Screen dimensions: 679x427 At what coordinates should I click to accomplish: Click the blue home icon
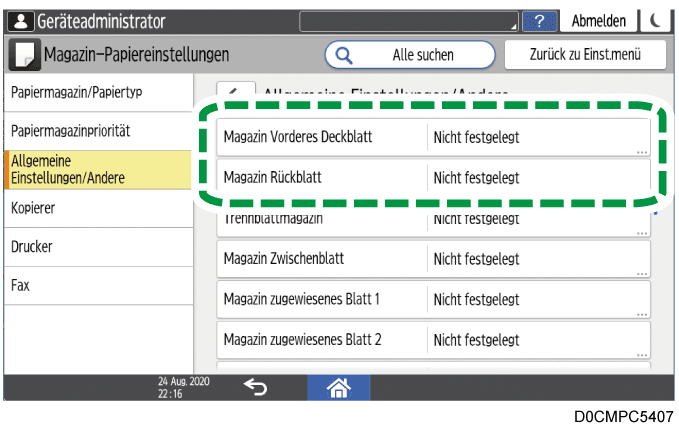point(338,388)
